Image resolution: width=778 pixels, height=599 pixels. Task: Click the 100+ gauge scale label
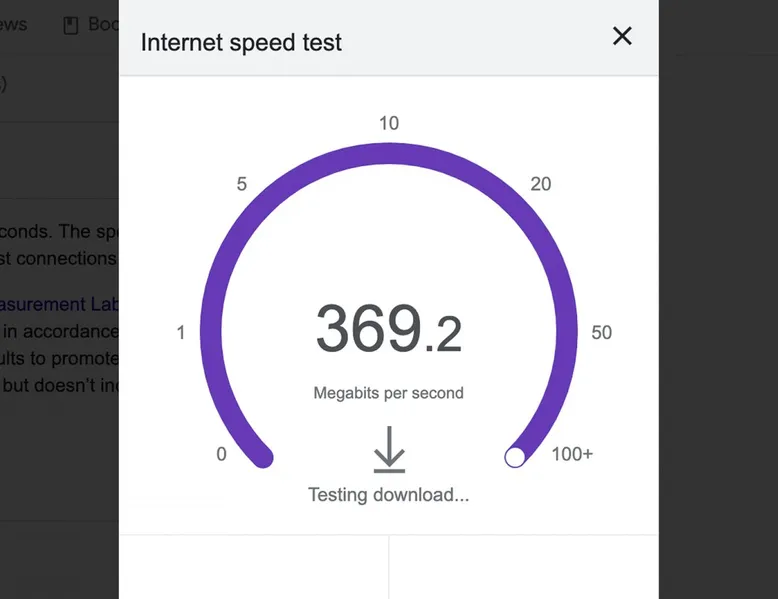tap(572, 455)
